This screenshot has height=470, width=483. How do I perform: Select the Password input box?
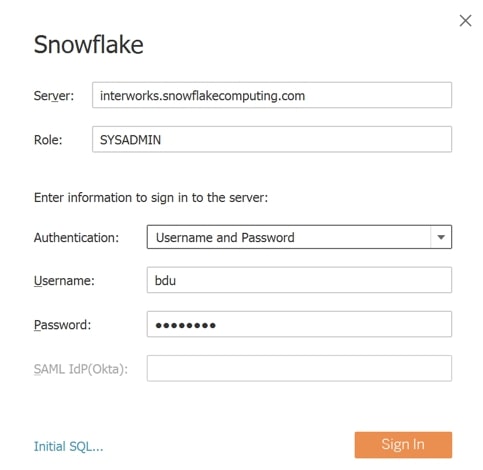[299, 324]
